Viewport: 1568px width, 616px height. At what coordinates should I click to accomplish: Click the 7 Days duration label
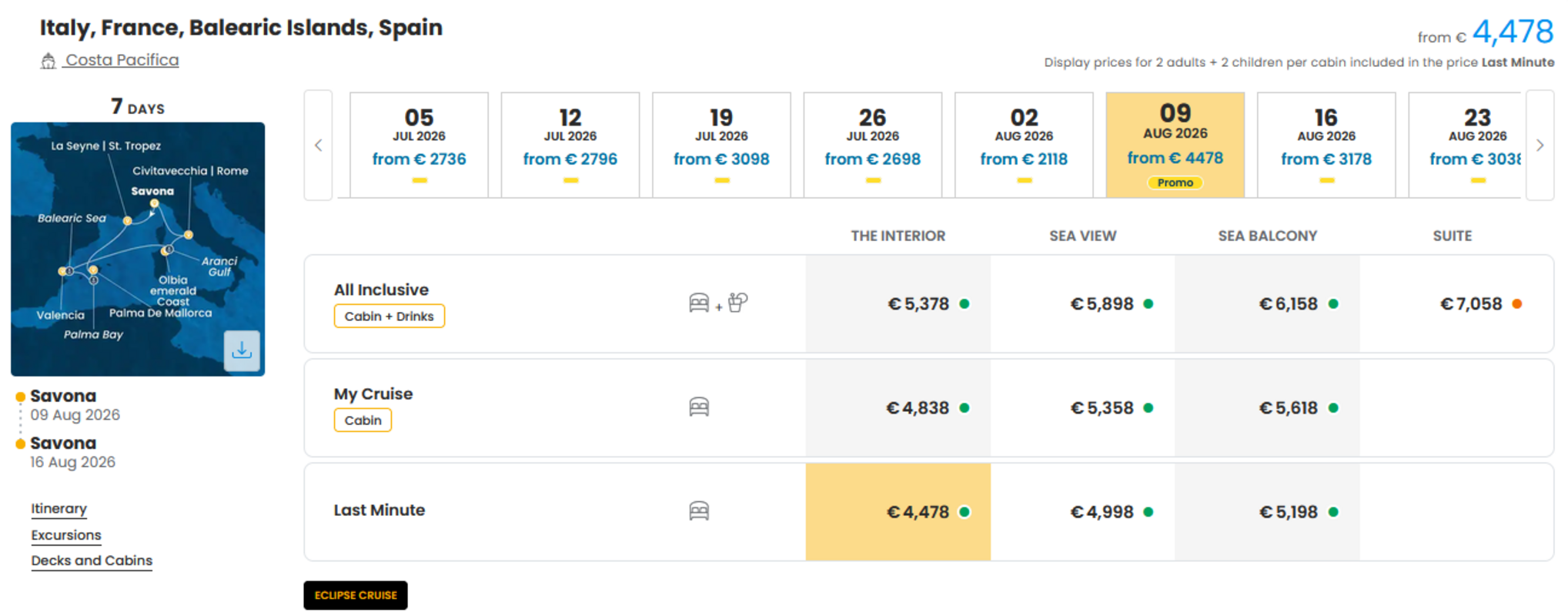coord(138,106)
